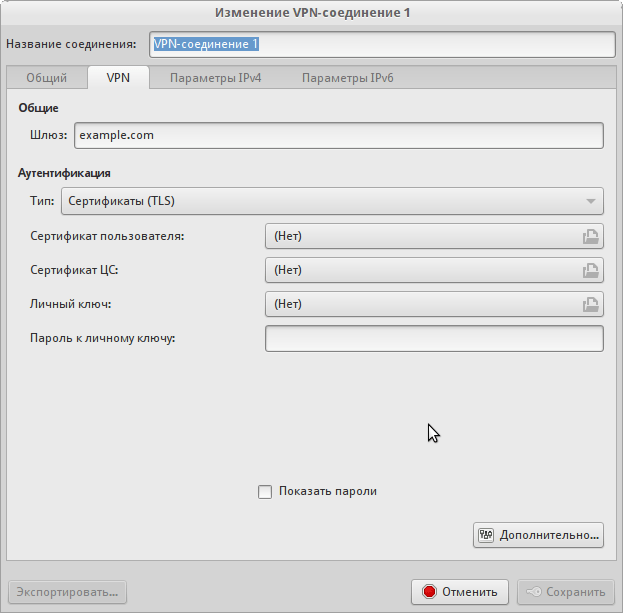Screen dimensions: 623x613
Task: Switch to the Общий tab
Action: click(x=46, y=78)
